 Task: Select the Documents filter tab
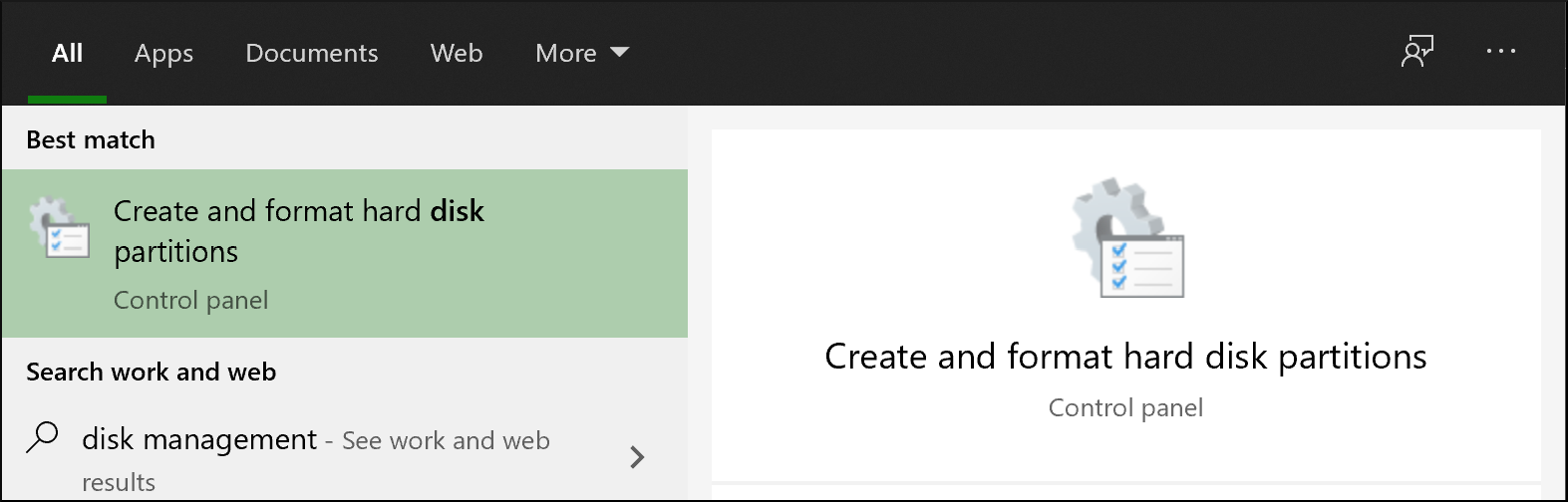tap(311, 53)
